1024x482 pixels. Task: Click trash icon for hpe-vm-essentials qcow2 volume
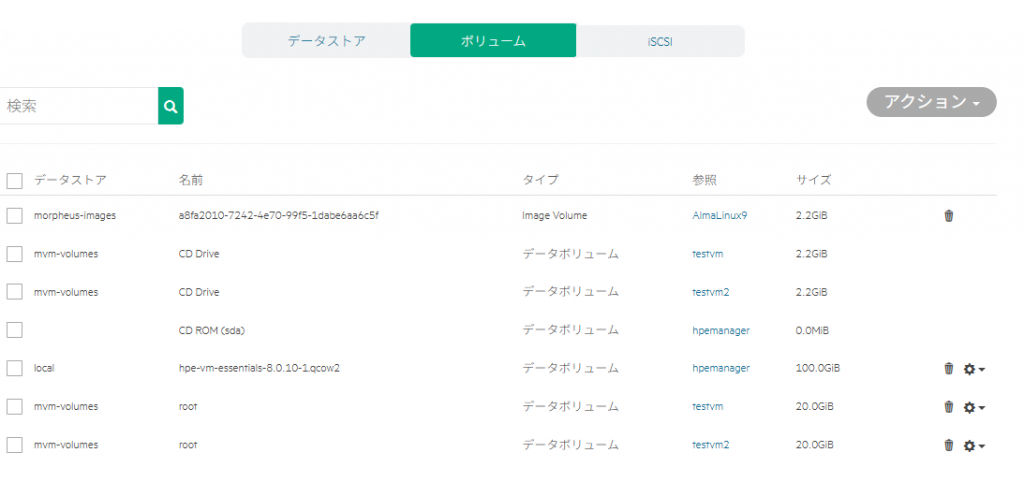pos(948,368)
